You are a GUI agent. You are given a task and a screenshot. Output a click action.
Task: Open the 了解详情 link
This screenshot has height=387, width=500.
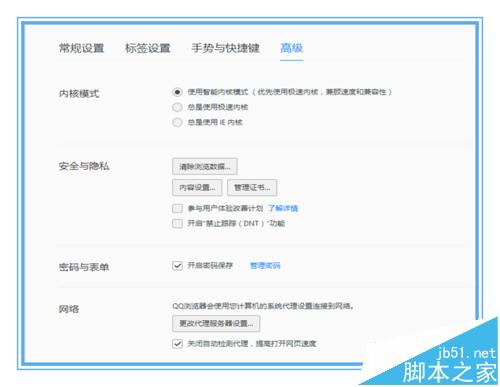283,208
